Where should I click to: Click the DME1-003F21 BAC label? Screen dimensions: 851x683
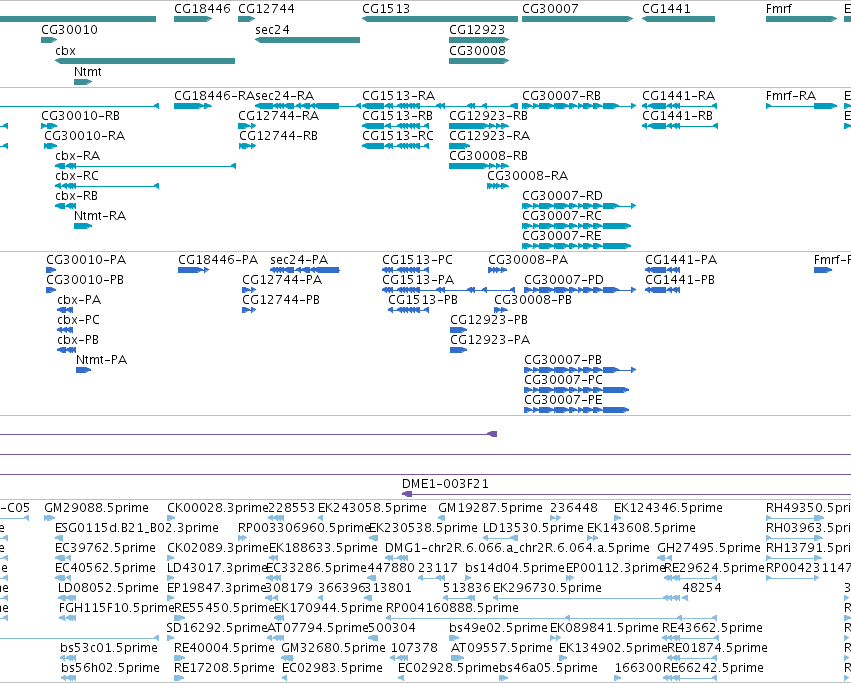(x=445, y=484)
